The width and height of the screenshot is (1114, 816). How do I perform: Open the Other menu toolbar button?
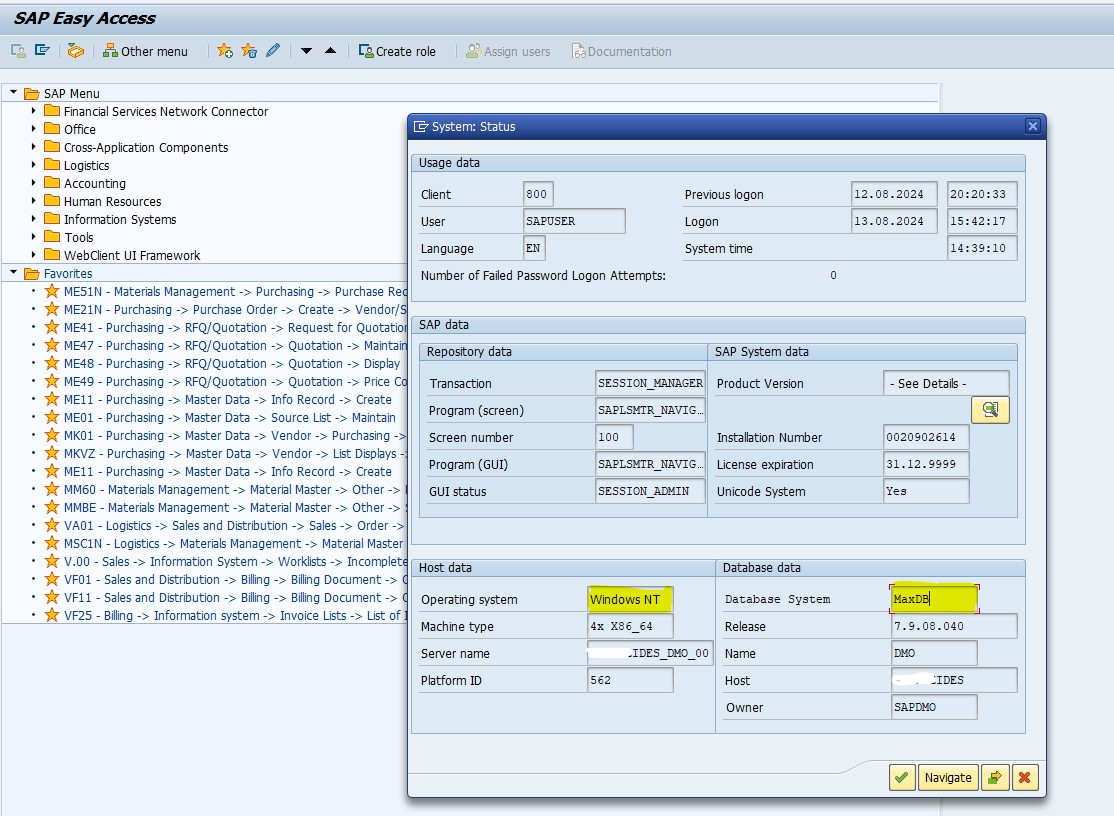click(145, 51)
